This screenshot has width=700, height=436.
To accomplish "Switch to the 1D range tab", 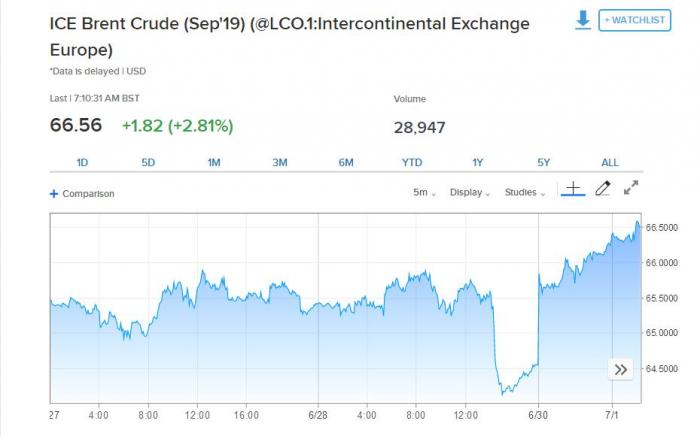I will tap(82, 162).
